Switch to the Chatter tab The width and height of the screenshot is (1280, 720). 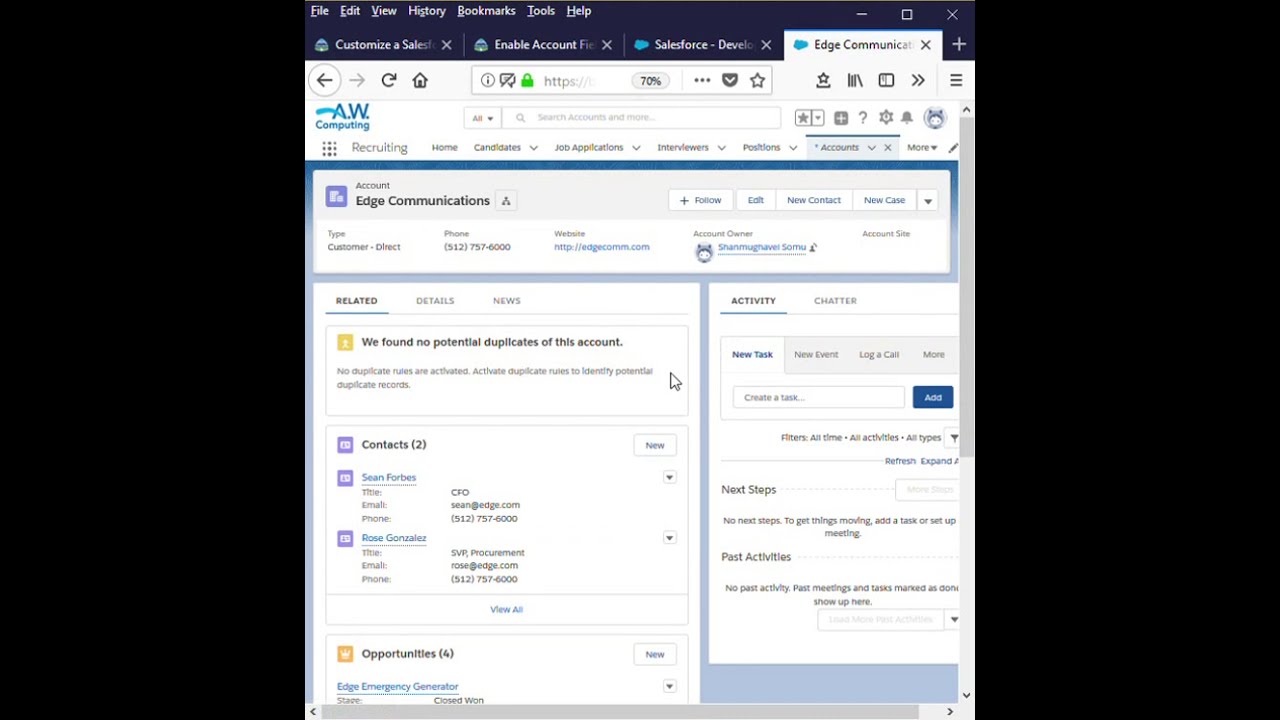pyautogui.click(x=835, y=301)
